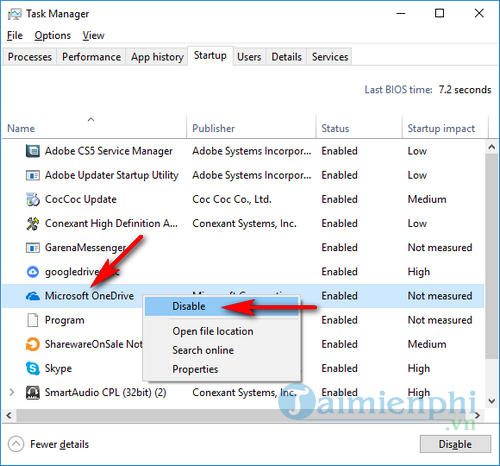The image size is (500, 466).
Task: Click the googledrivesync icon
Action: (33, 272)
